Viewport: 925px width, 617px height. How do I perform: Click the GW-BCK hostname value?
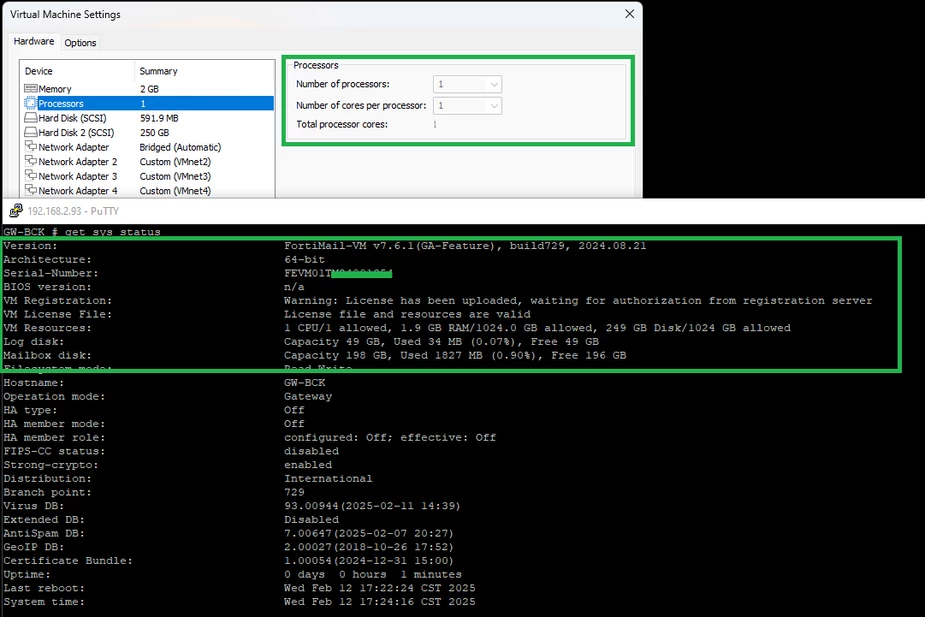[304, 382]
